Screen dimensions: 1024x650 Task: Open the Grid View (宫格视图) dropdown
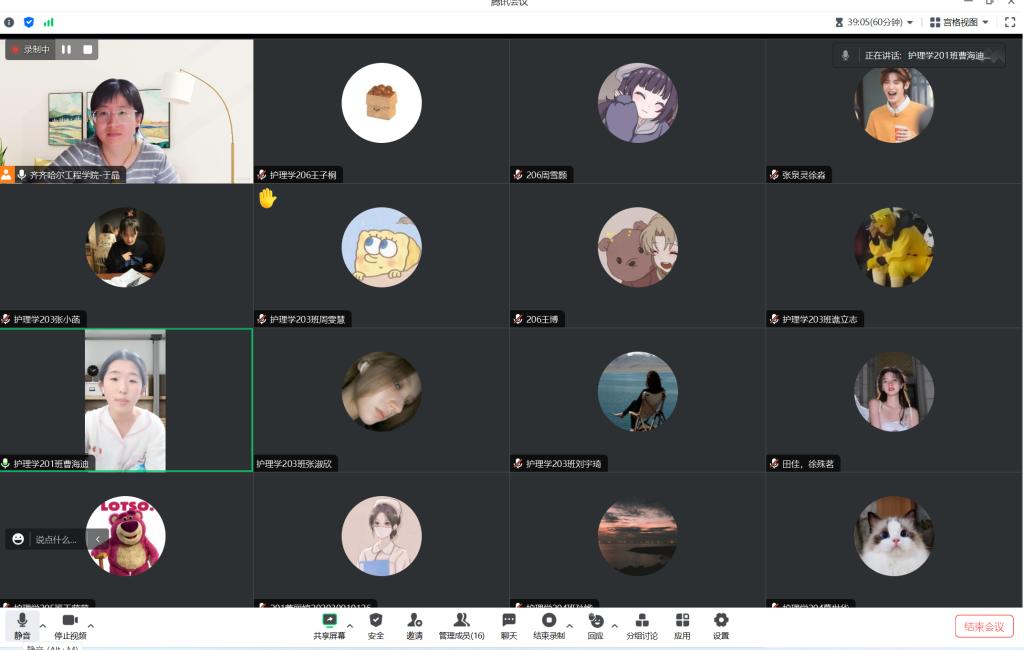(958, 22)
